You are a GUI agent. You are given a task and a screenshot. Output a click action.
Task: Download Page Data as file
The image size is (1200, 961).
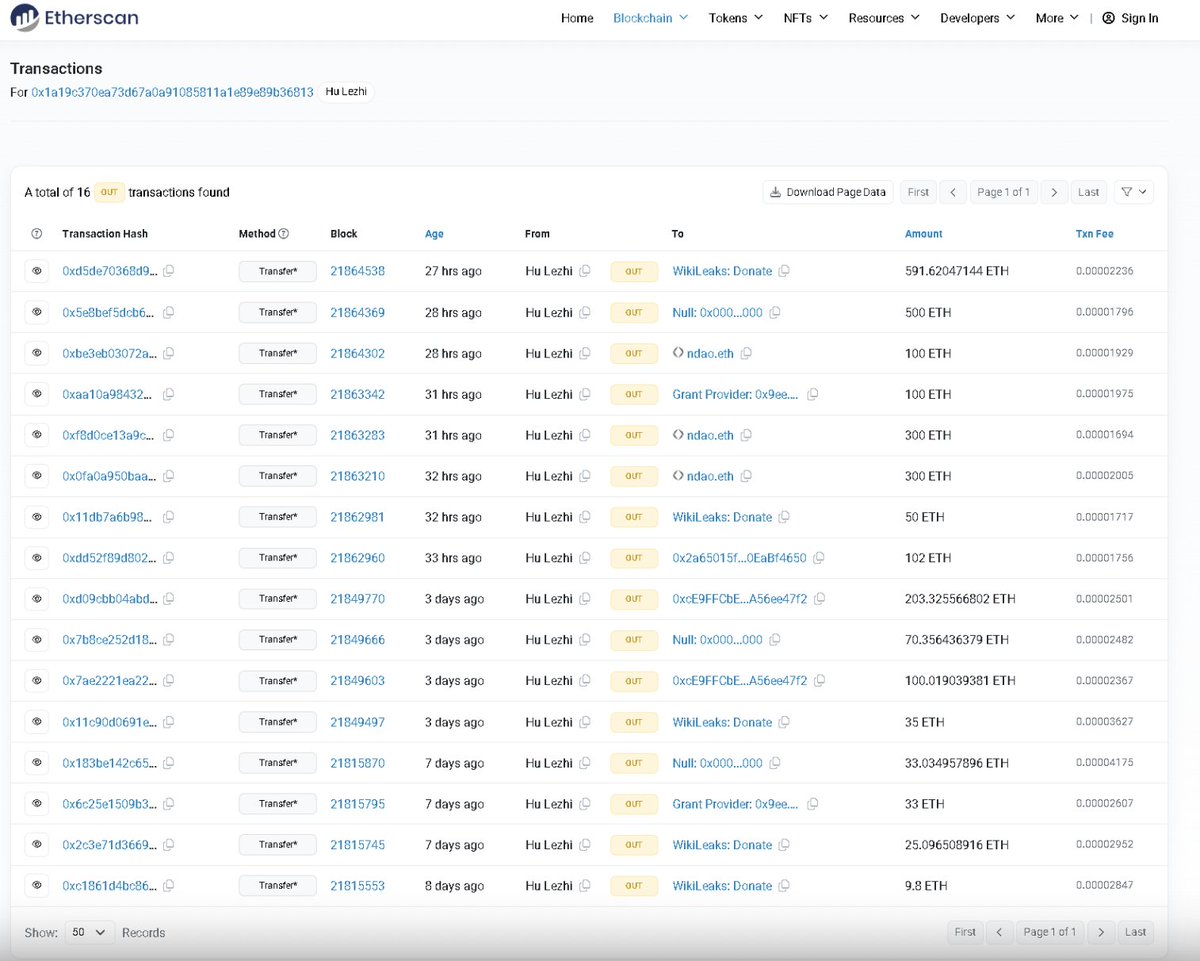(828, 192)
